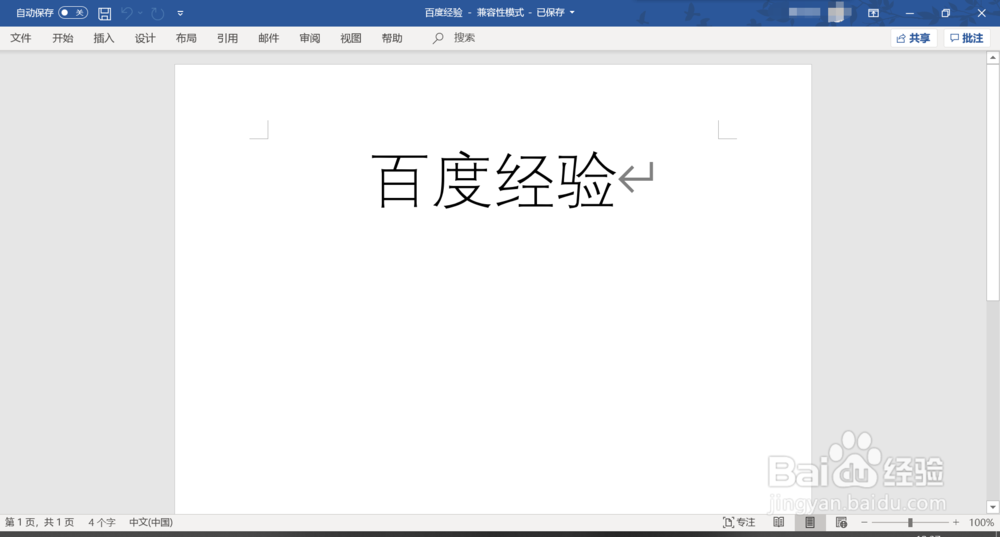Close the Word window

(982, 13)
